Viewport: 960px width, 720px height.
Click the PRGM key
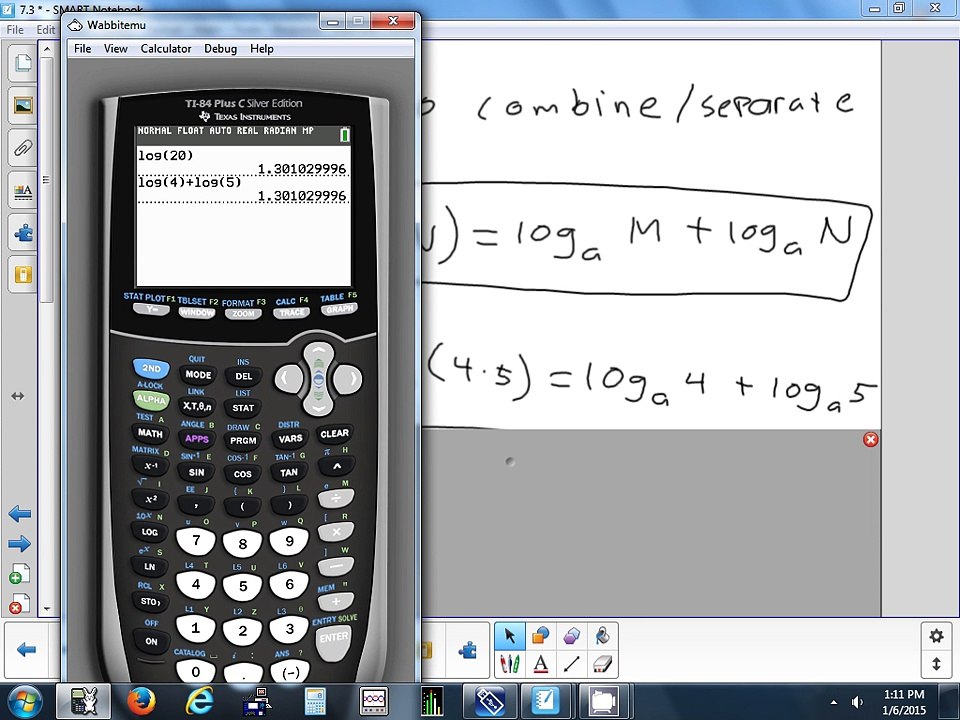(x=243, y=440)
